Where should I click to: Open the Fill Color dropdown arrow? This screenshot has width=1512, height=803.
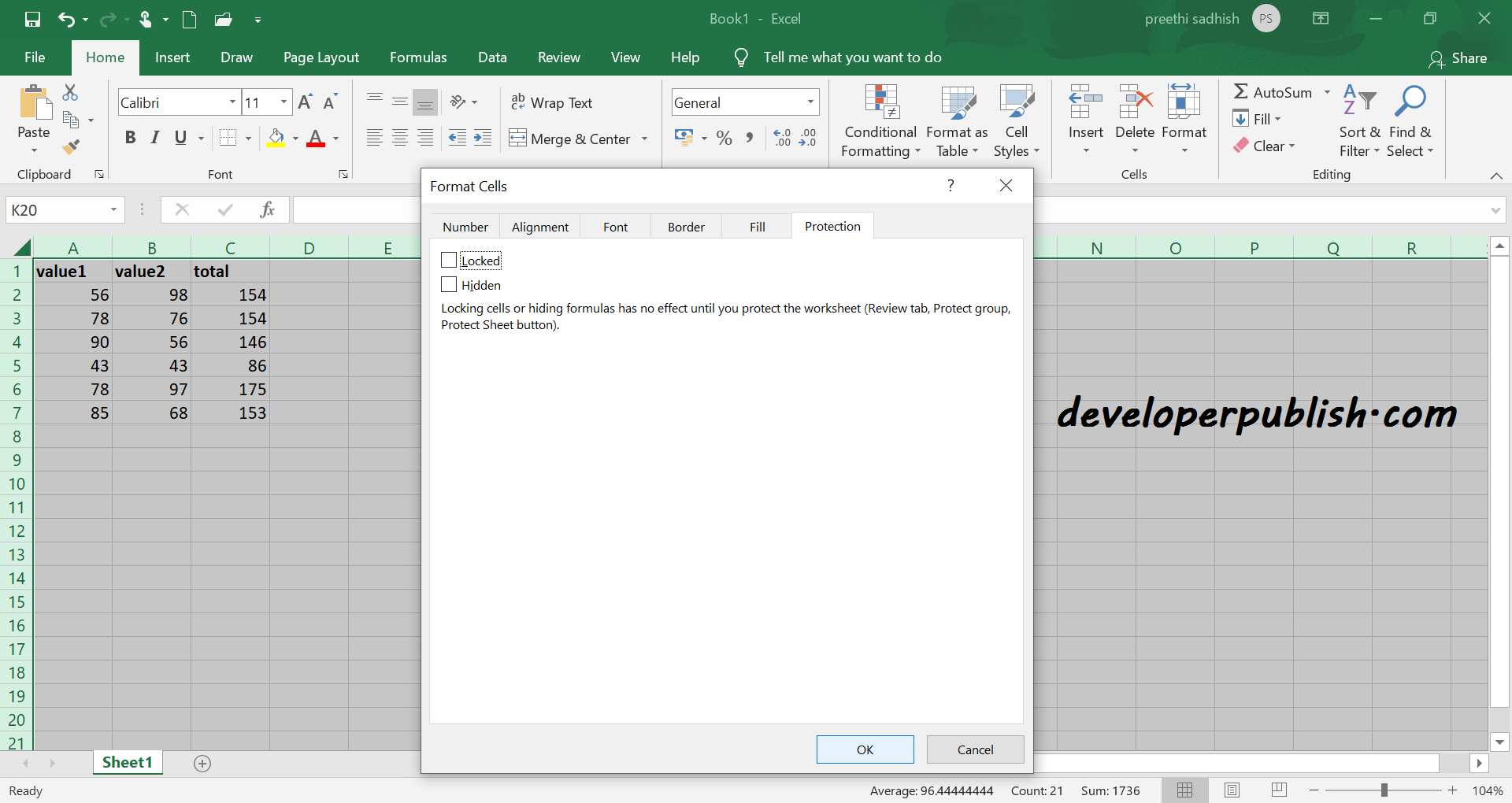(295, 138)
